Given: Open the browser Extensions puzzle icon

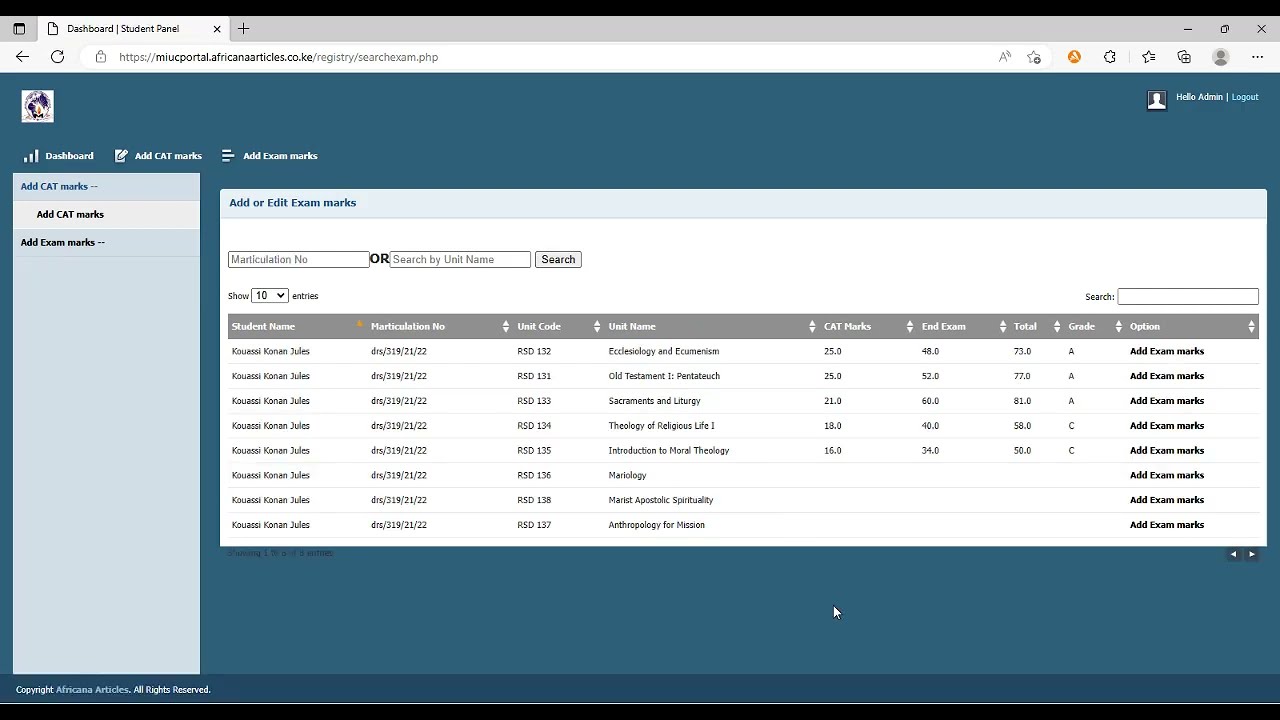Looking at the screenshot, I should click(1110, 57).
